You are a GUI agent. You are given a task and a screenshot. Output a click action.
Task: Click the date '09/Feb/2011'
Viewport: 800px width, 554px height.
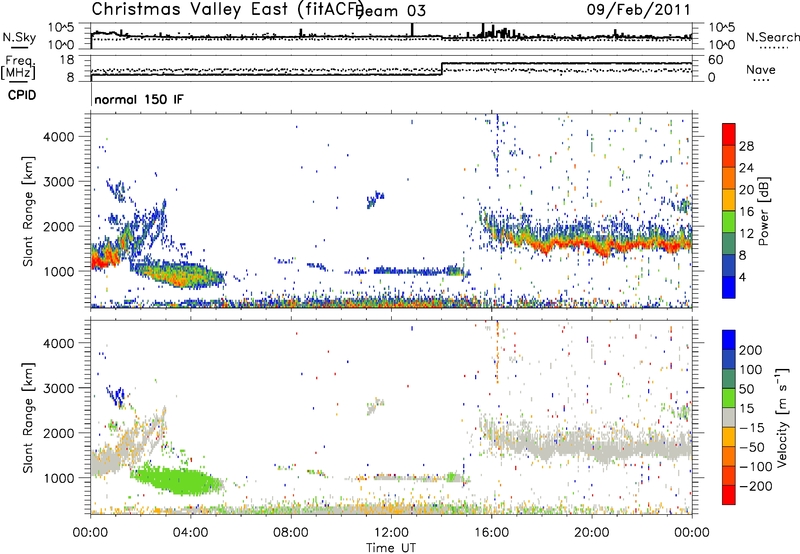coord(638,10)
